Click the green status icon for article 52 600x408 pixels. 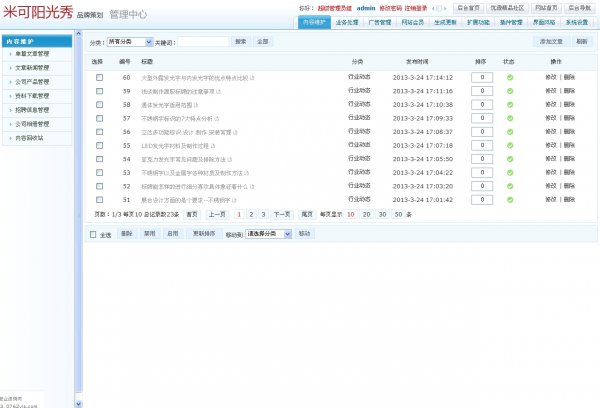coord(510,186)
